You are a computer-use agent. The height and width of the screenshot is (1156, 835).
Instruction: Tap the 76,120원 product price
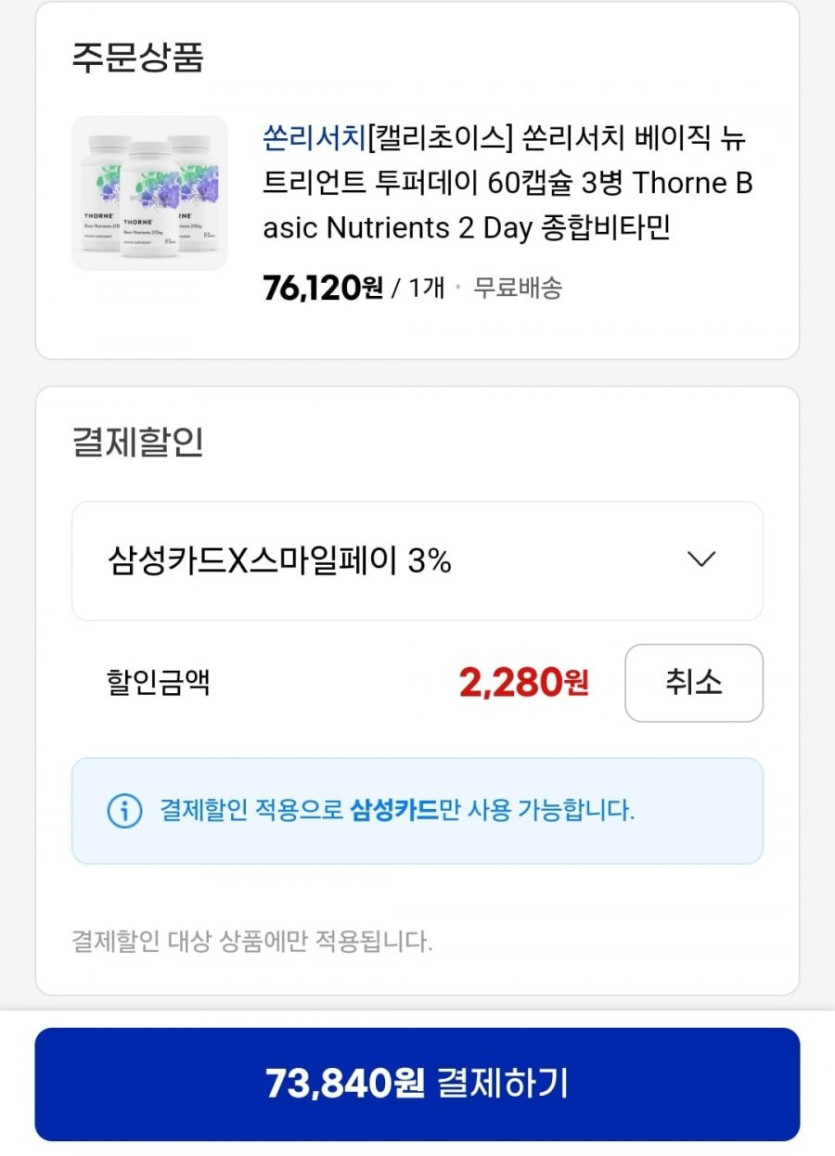(x=322, y=288)
